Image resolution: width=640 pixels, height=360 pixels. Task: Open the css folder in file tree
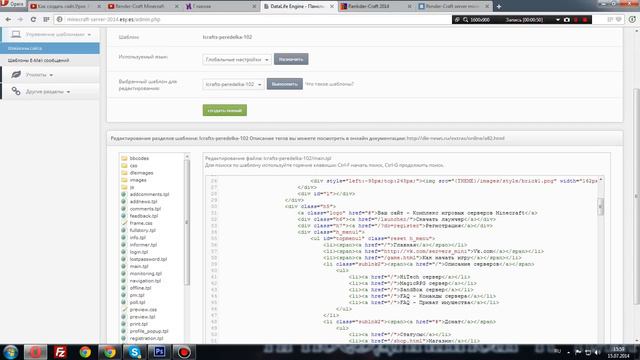[x=129, y=165]
